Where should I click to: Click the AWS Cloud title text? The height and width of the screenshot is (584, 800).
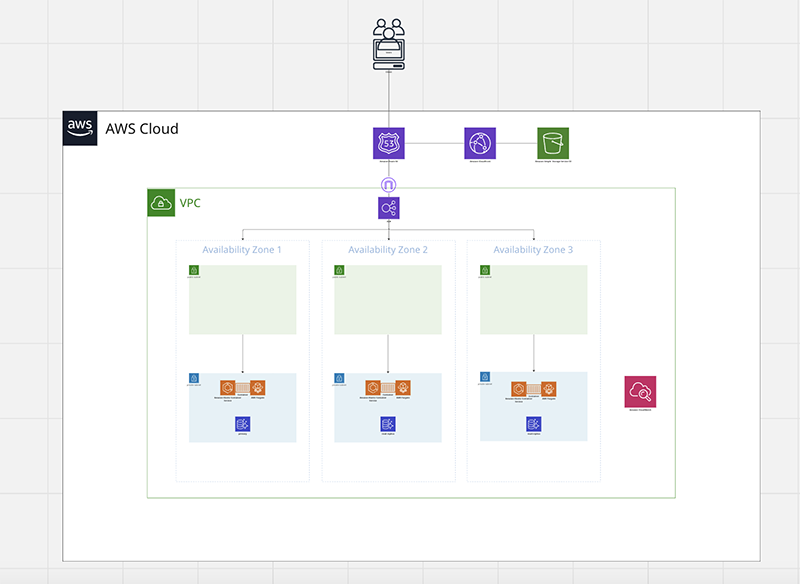[x=142, y=129]
